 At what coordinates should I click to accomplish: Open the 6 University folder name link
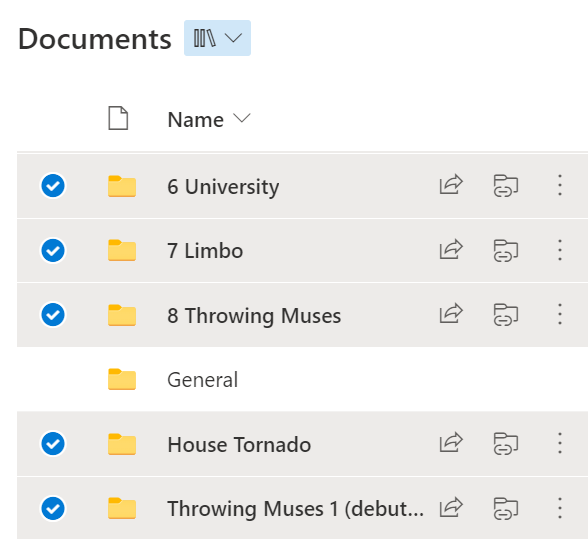223,187
